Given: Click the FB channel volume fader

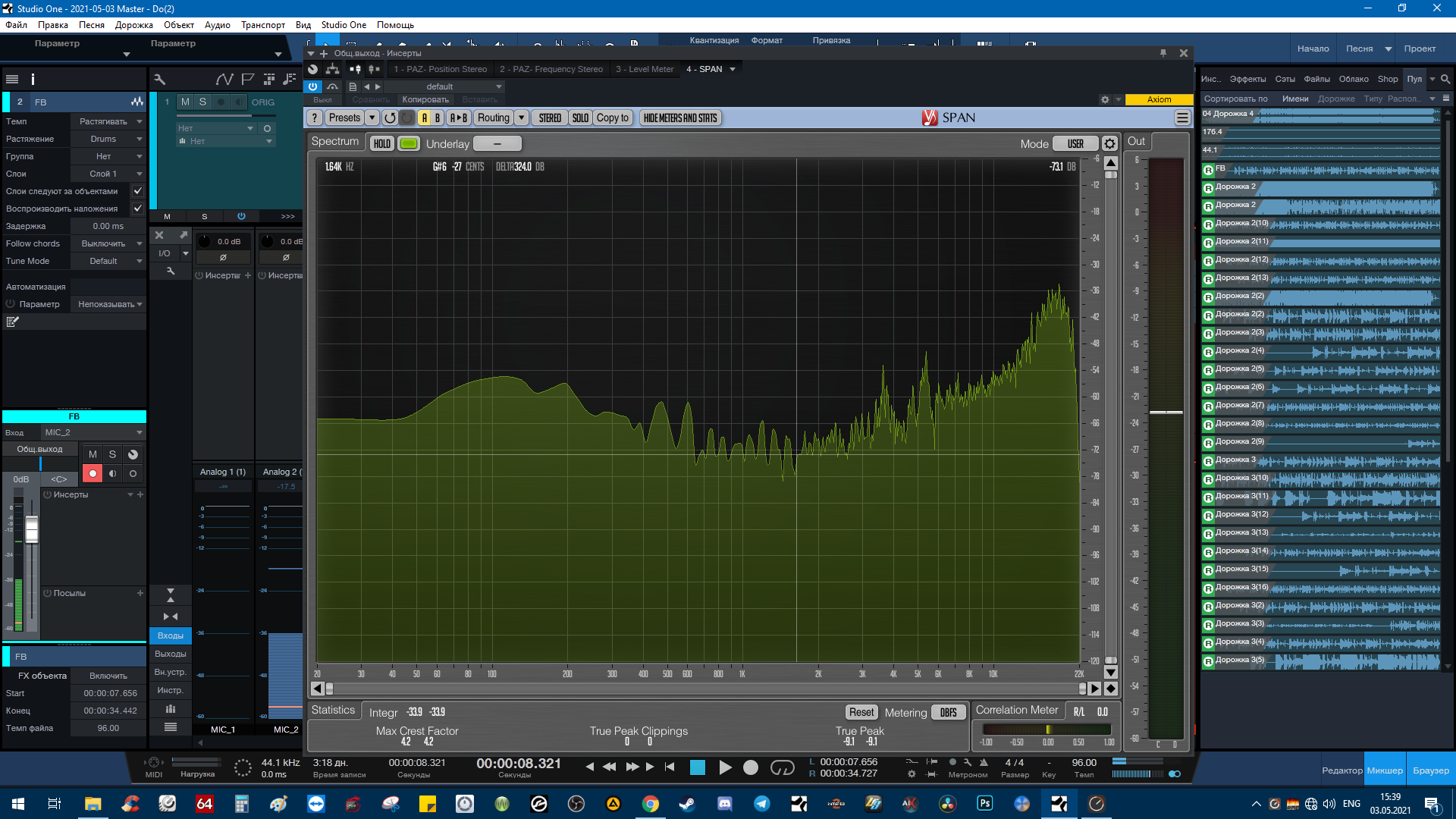Looking at the screenshot, I should pyautogui.click(x=32, y=529).
